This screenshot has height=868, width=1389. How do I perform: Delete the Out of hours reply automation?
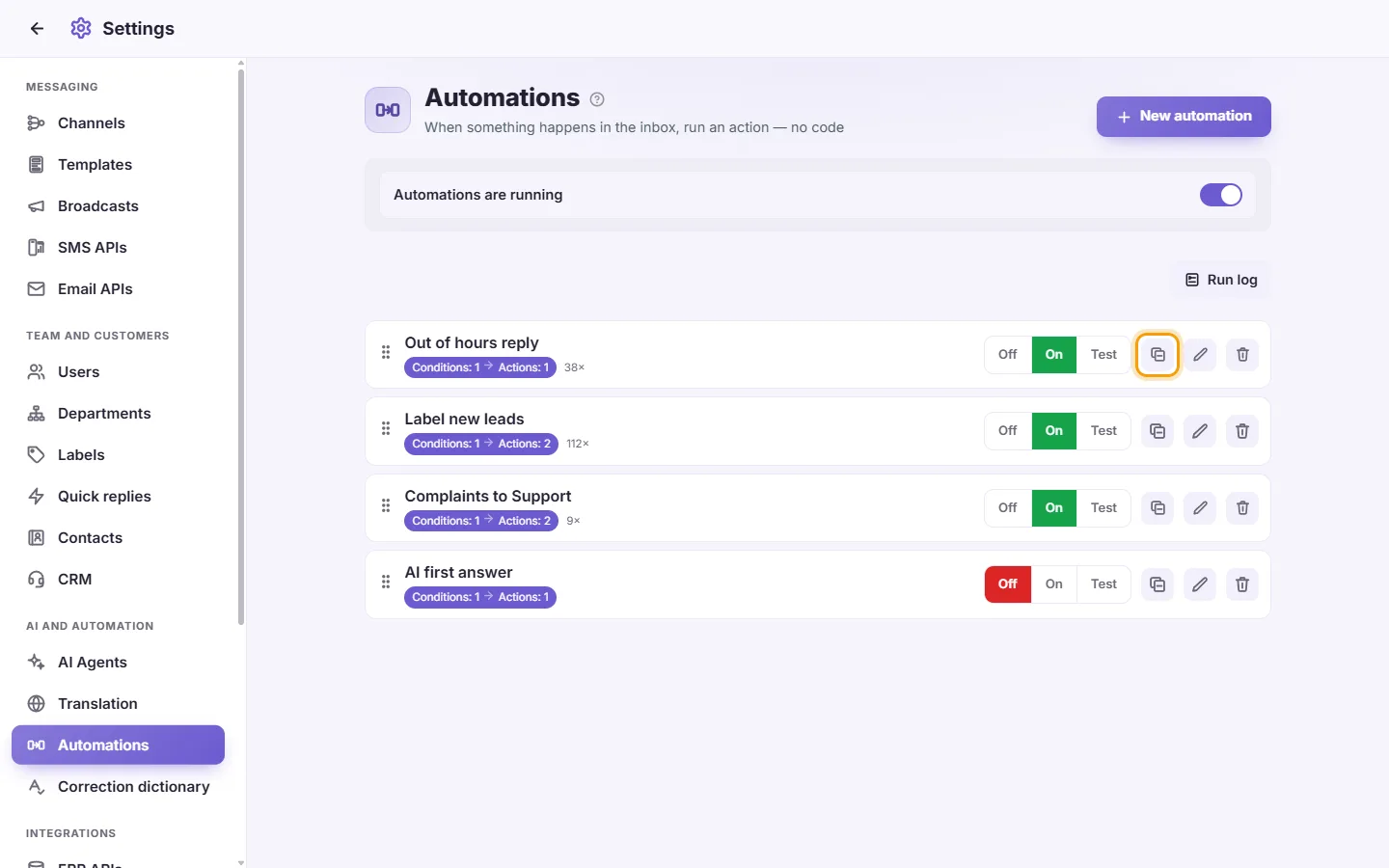click(1242, 355)
